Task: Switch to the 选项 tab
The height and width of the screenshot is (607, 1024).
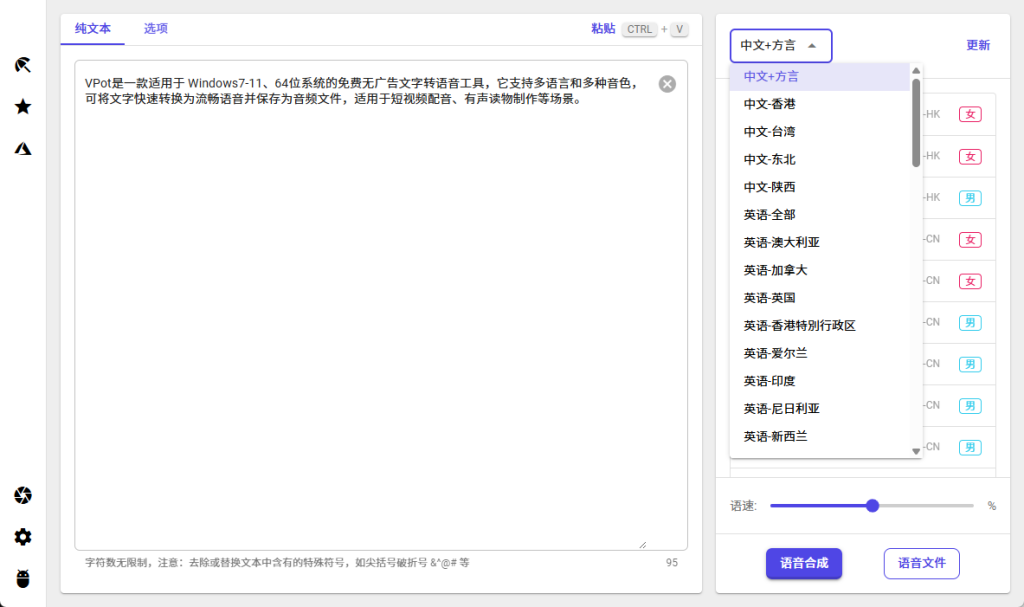Action: 155,30
